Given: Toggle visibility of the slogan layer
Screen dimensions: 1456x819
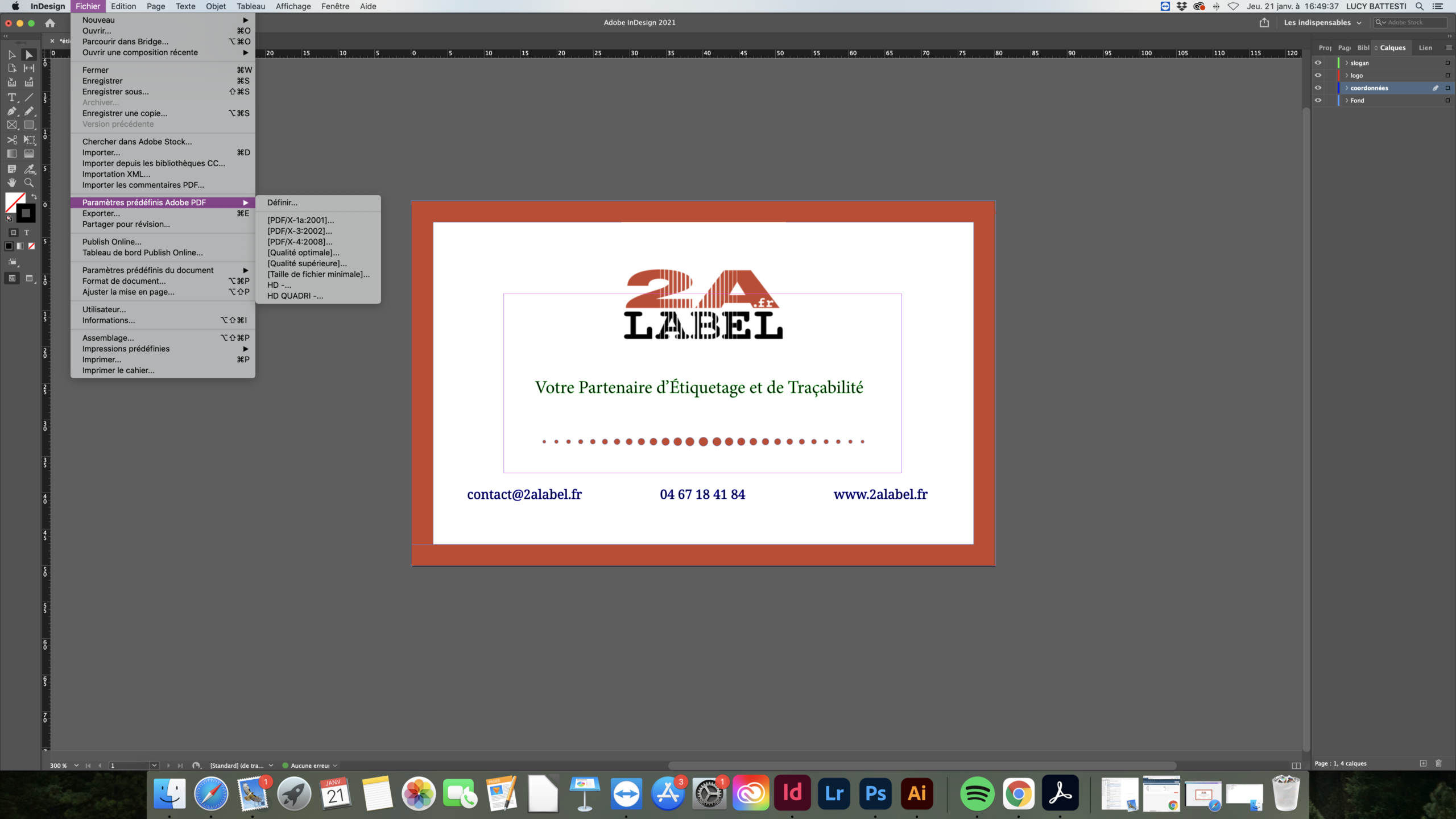Looking at the screenshot, I should [x=1320, y=62].
